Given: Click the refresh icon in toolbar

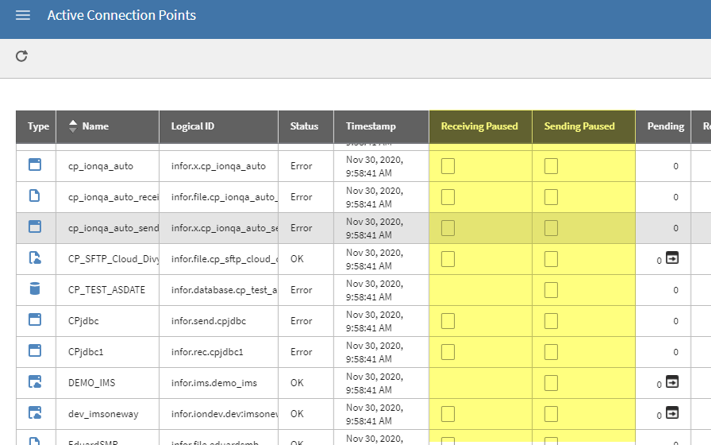Looking at the screenshot, I should [x=22, y=56].
